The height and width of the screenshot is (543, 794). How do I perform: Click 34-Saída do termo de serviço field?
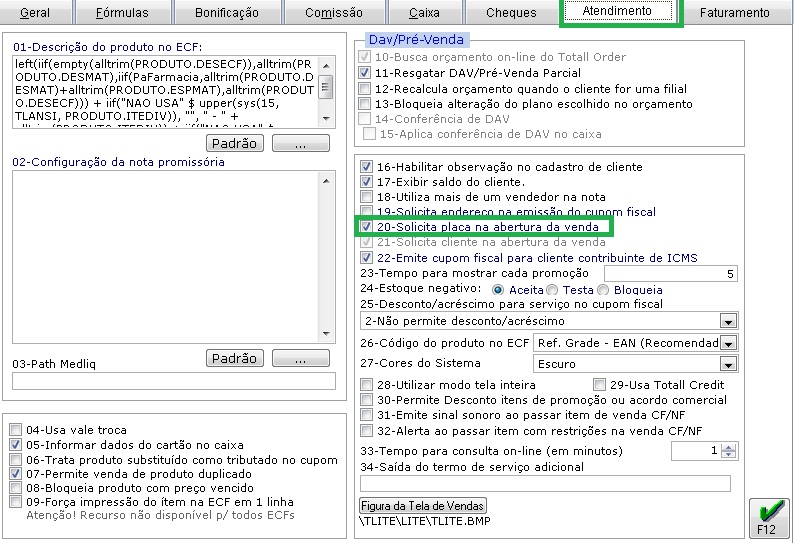click(545, 483)
